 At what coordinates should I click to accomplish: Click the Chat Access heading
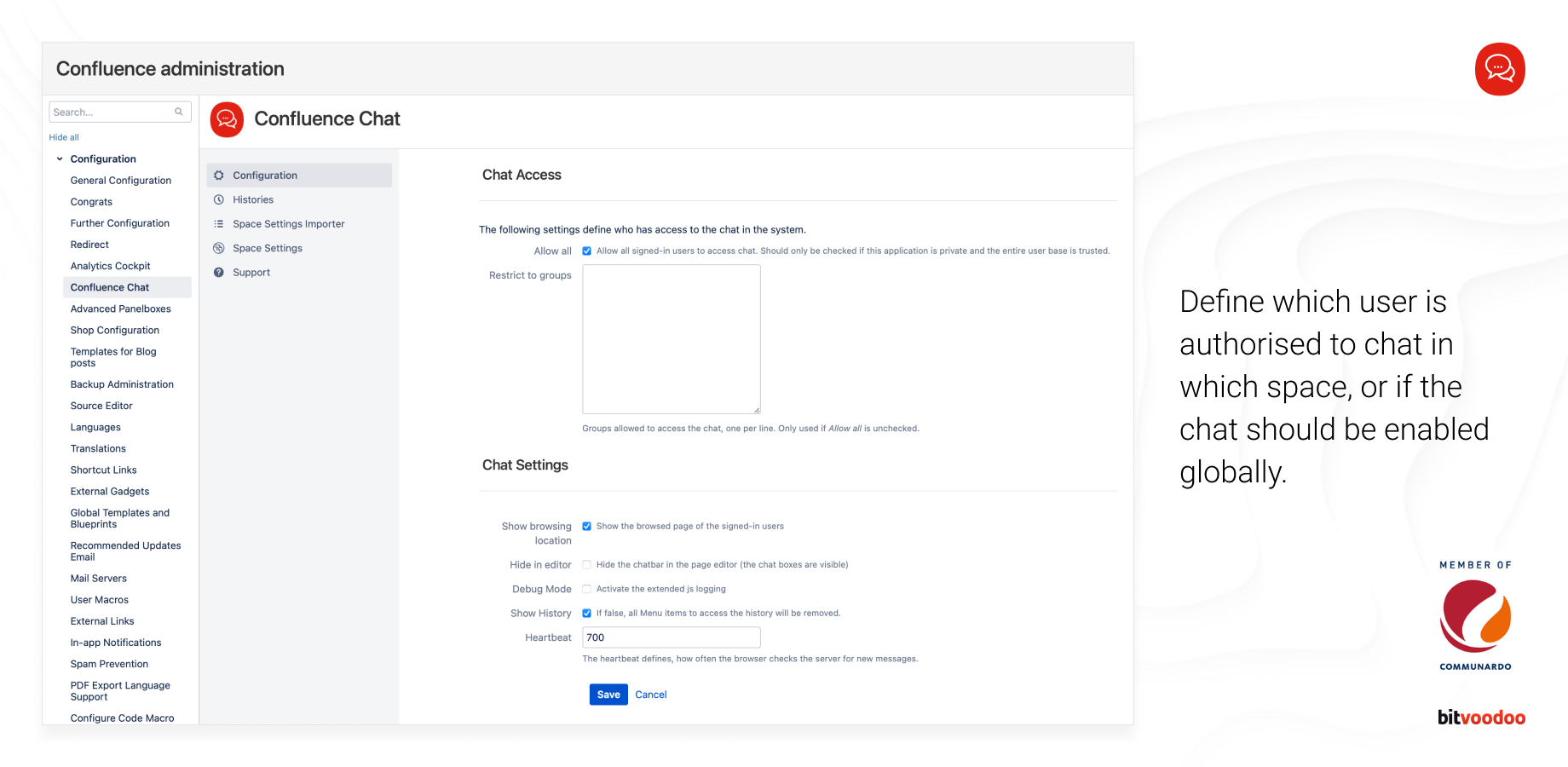click(x=522, y=175)
